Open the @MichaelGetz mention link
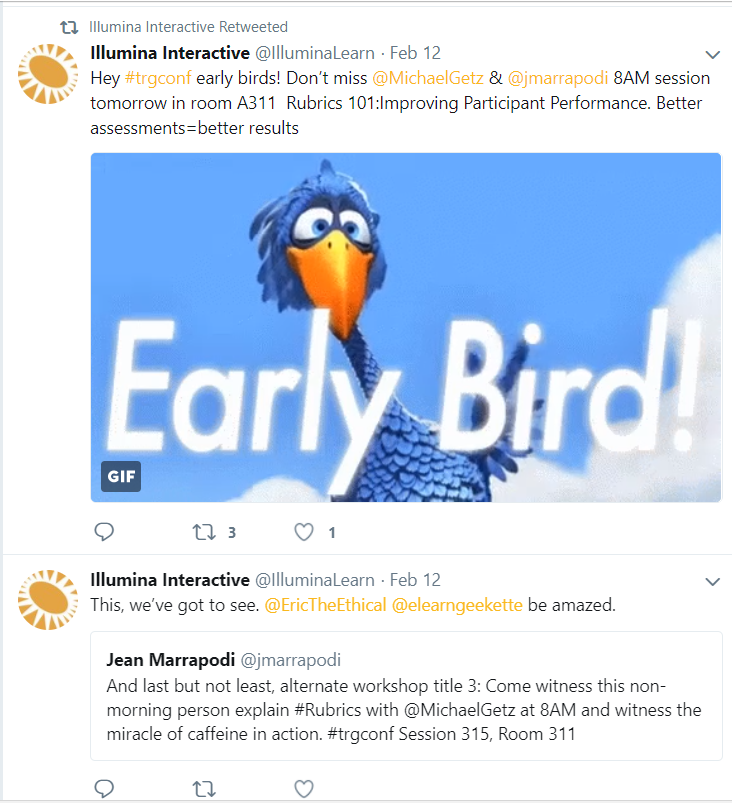This screenshot has width=732, height=803. (x=428, y=78)
